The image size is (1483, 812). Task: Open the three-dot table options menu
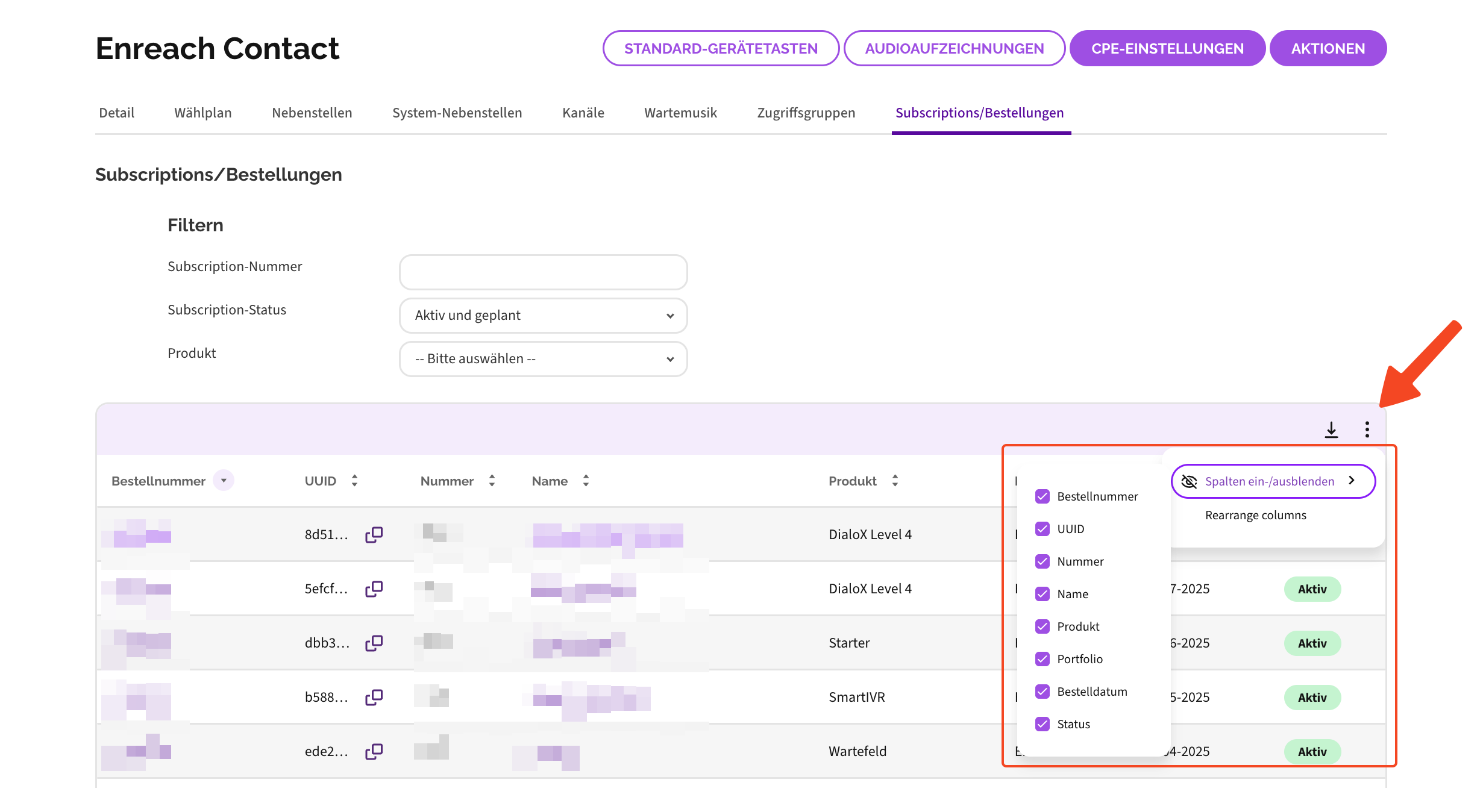pyautogui.click(x=1367, y=429)
